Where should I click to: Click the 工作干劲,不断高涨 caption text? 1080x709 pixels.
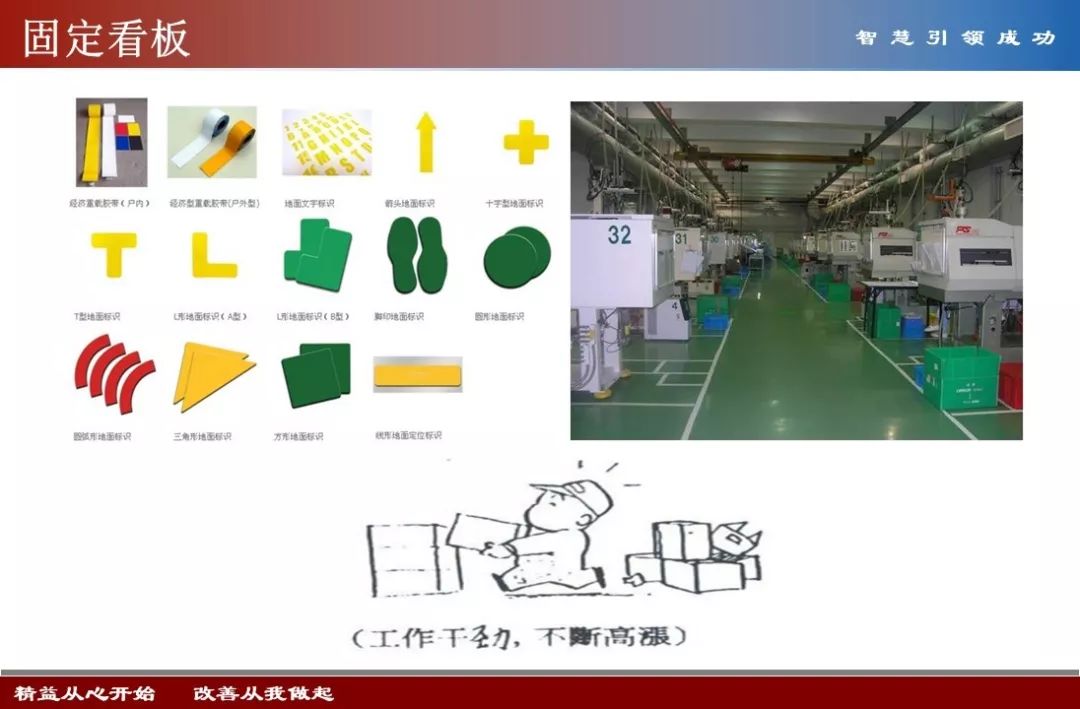[520, 636]
